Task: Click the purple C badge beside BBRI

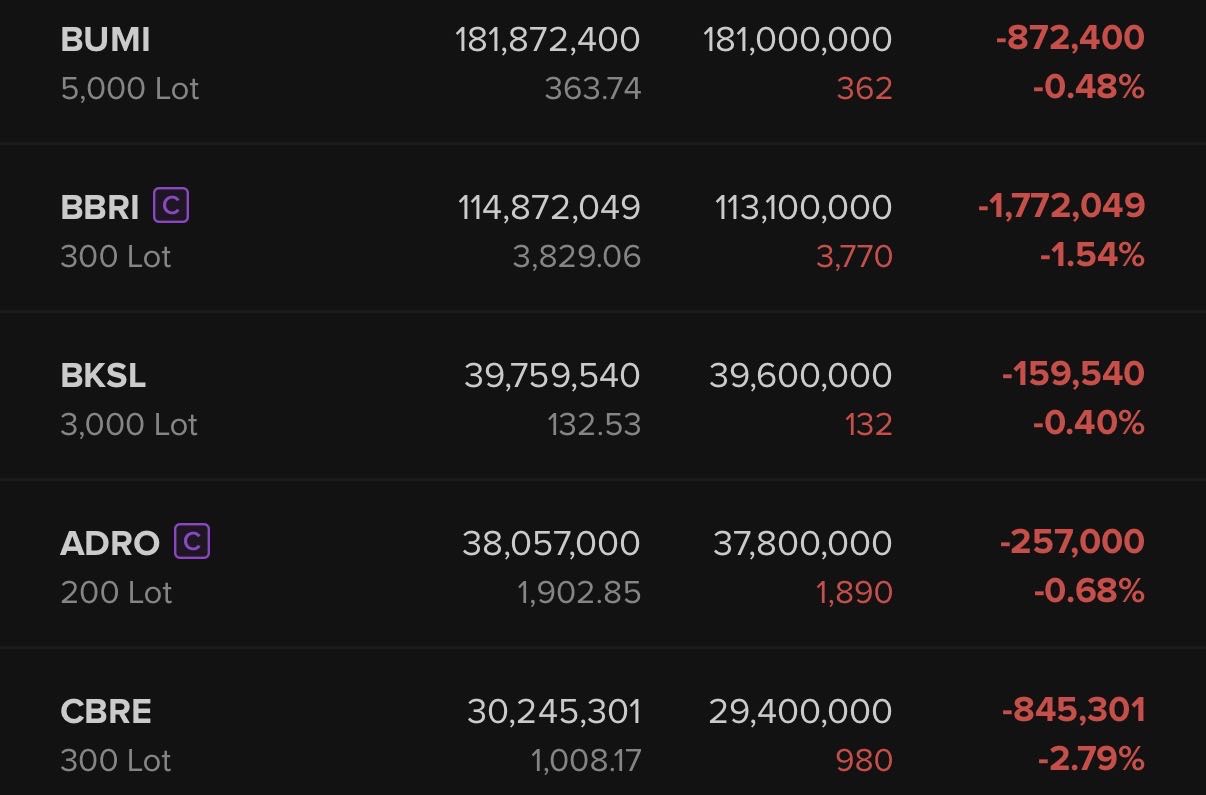Action: coord(171,206)
